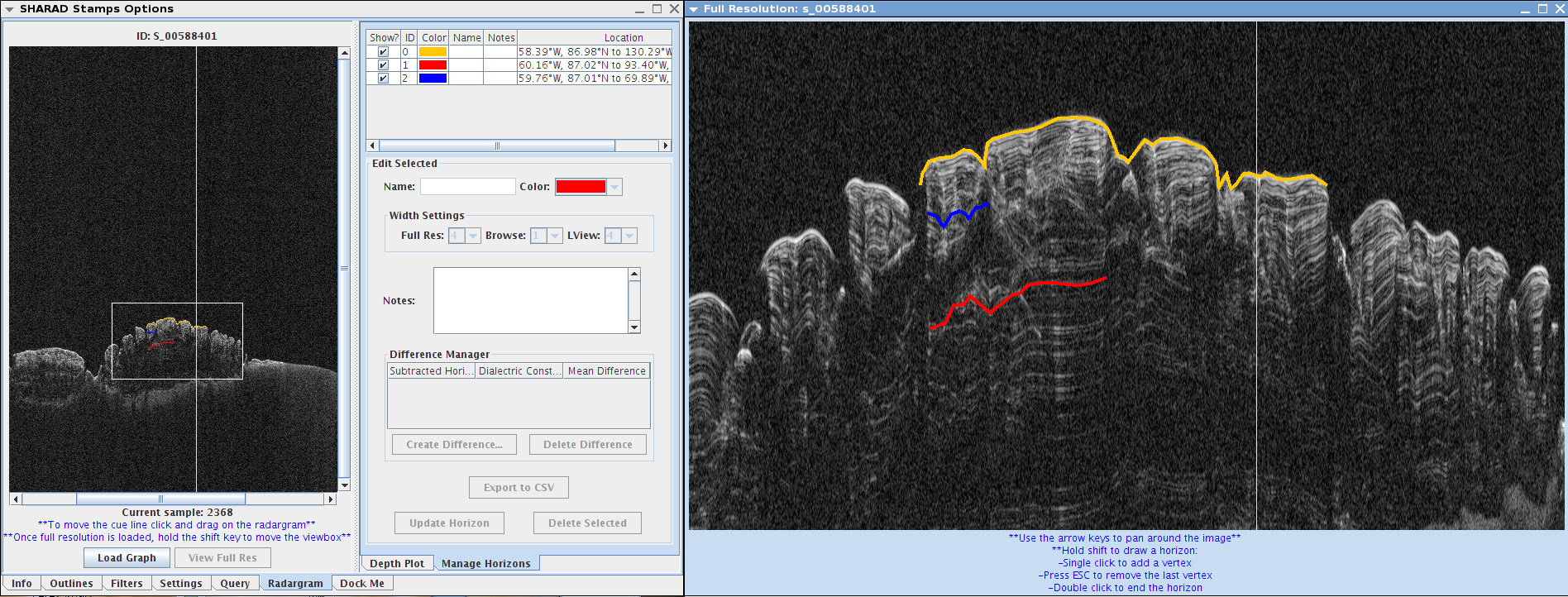Click the View Full Res button

tap(222, 558)
